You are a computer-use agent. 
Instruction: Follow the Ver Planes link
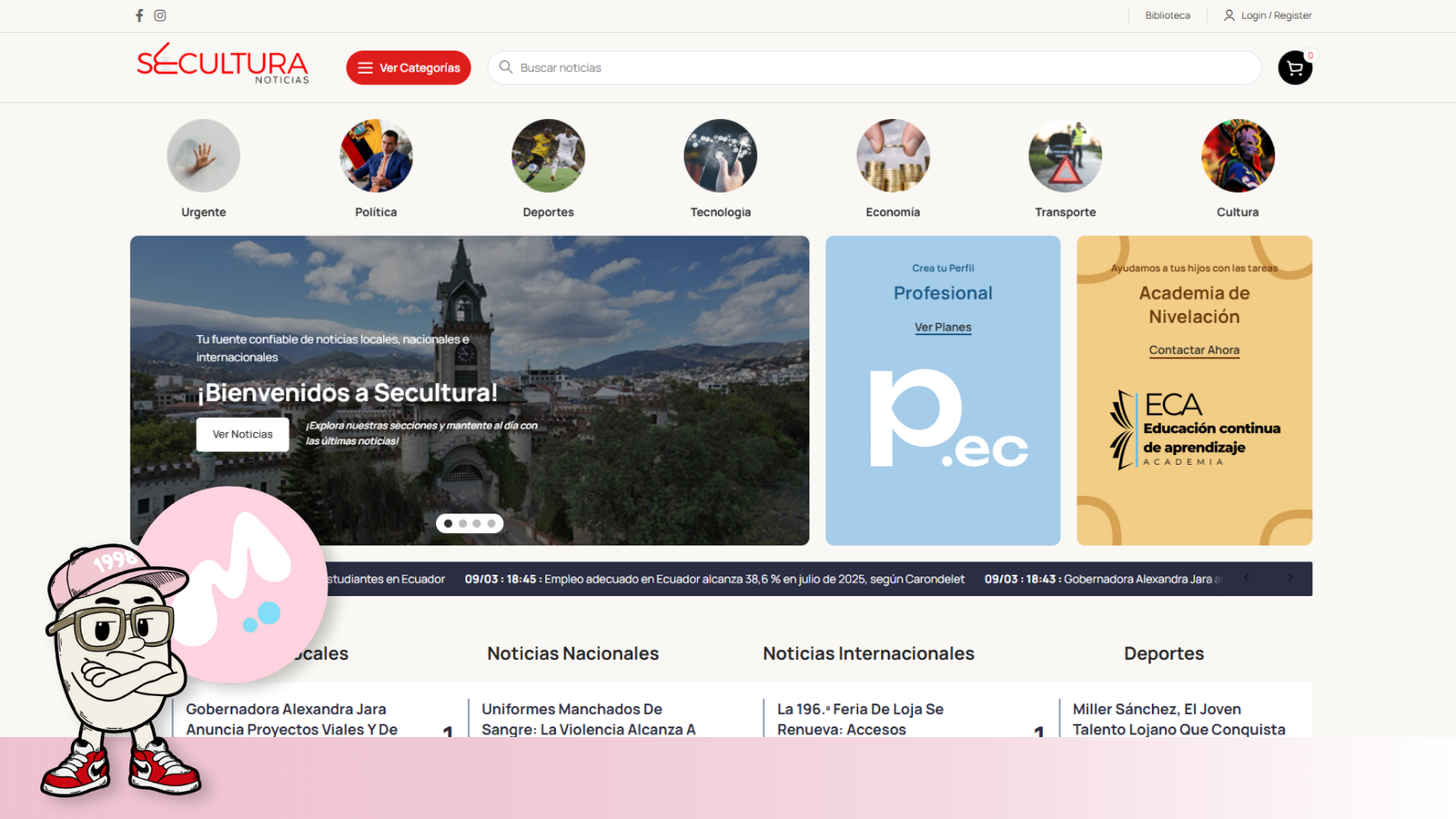(x=943, y=328)
